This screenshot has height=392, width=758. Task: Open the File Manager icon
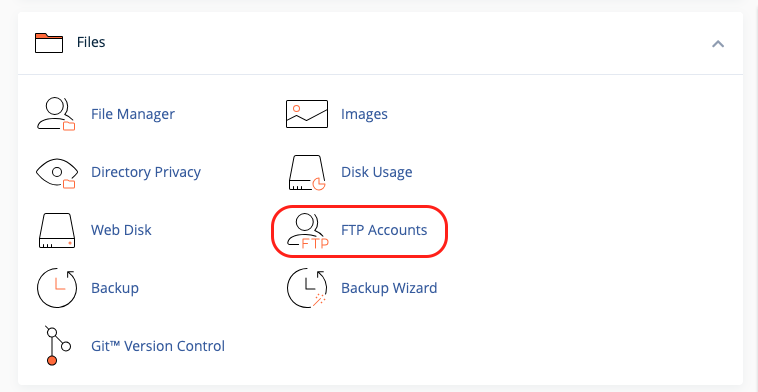tap(56, 114)
